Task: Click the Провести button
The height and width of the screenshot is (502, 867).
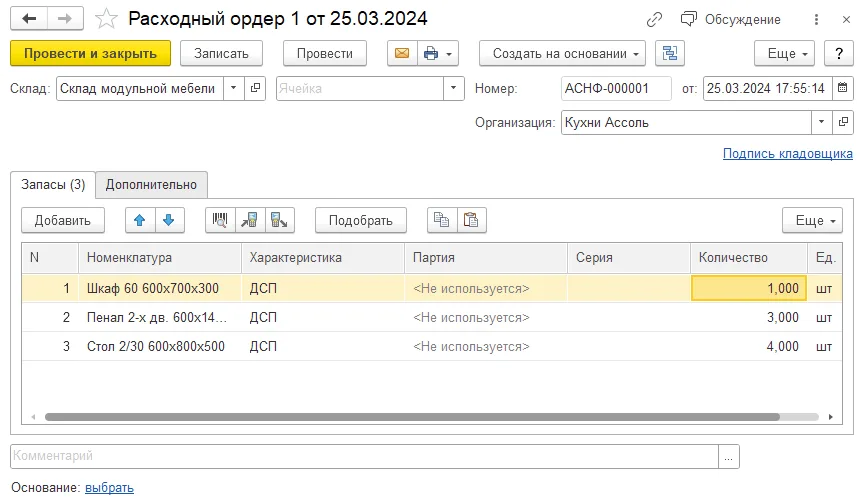Action: 325,54
